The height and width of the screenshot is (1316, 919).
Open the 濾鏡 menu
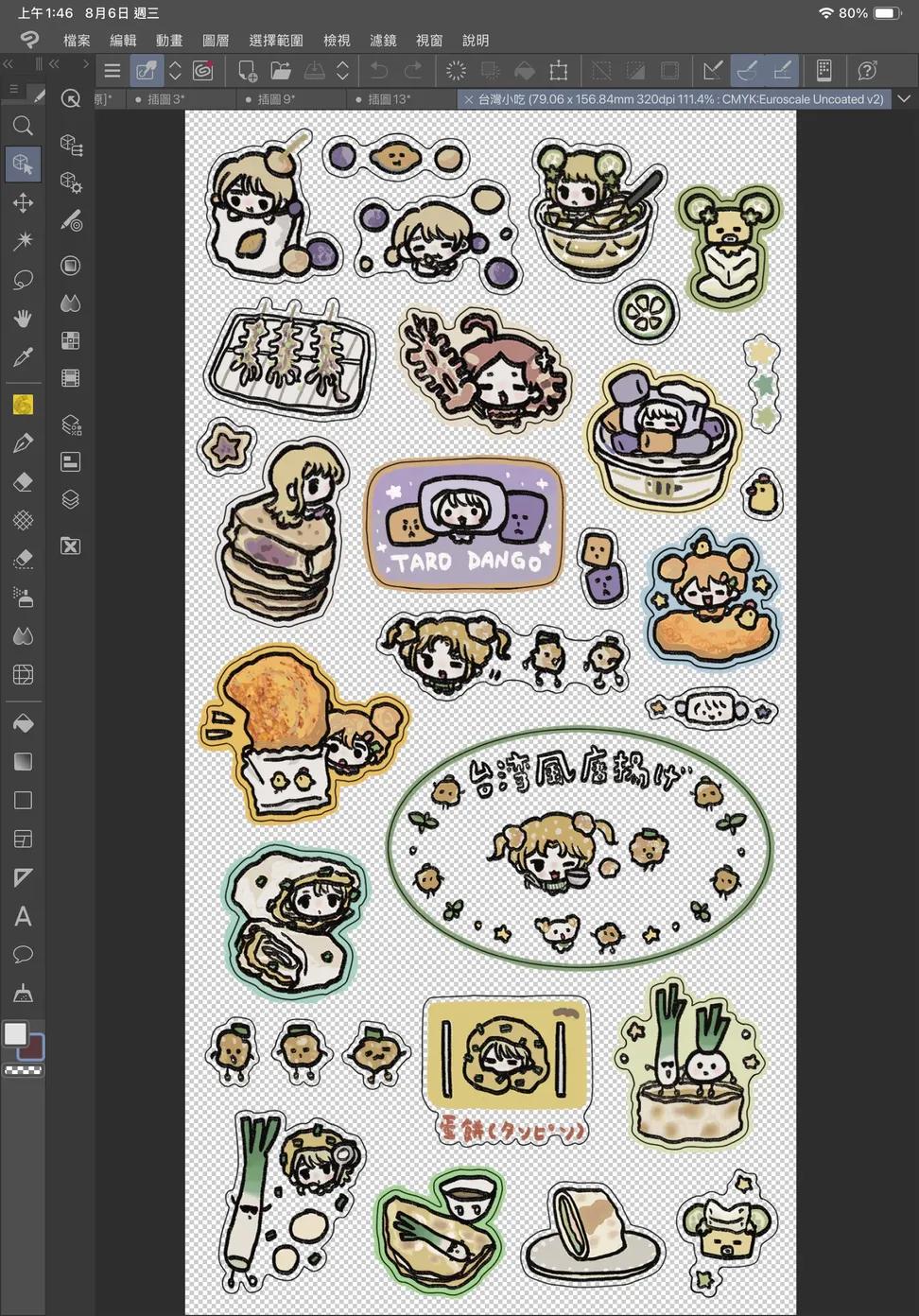coord(383,41)
